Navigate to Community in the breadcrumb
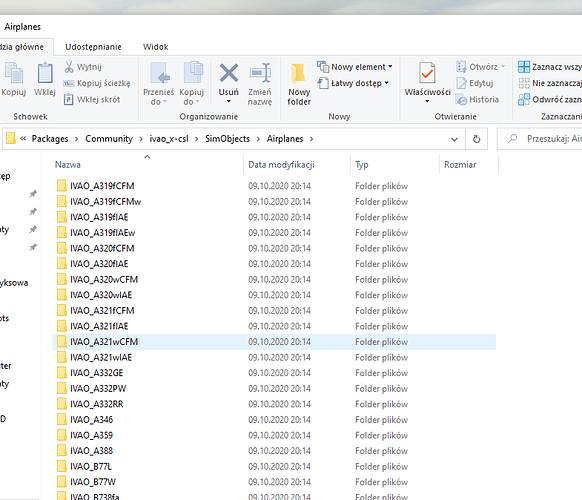Screen dimensions: 582x500 coord(109,139)
